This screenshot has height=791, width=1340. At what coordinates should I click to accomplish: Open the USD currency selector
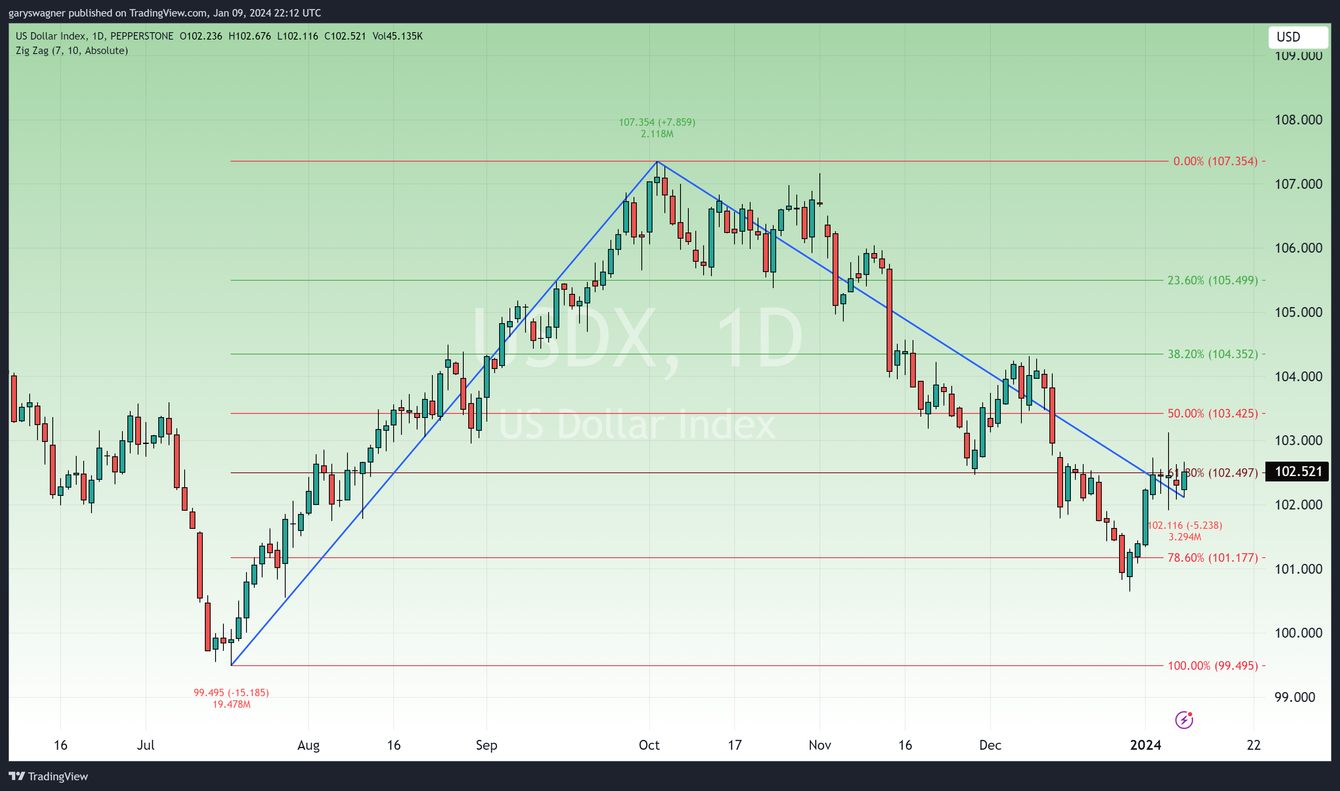click(1297, 36)
